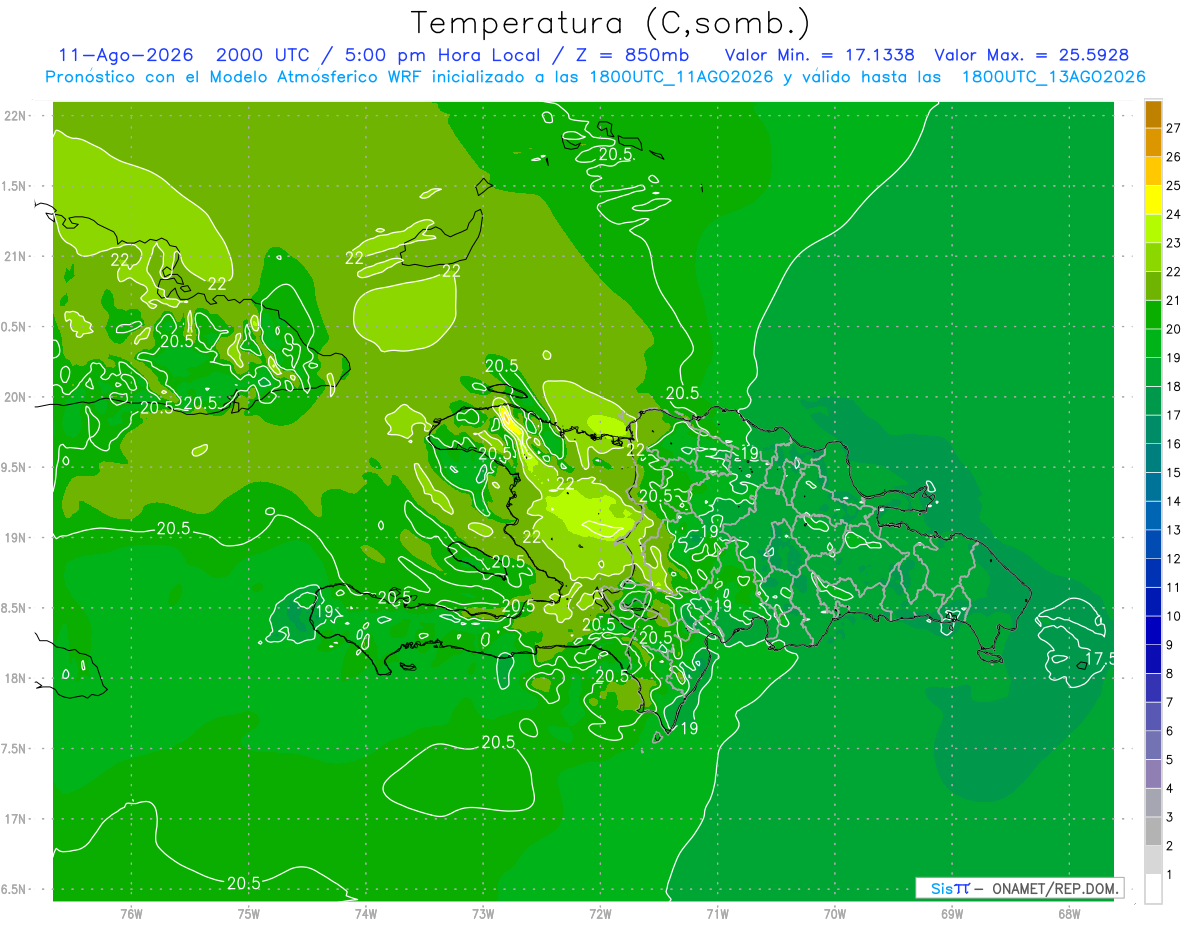Click the purple color bar segment between 5 and 6

[1153, 745]
